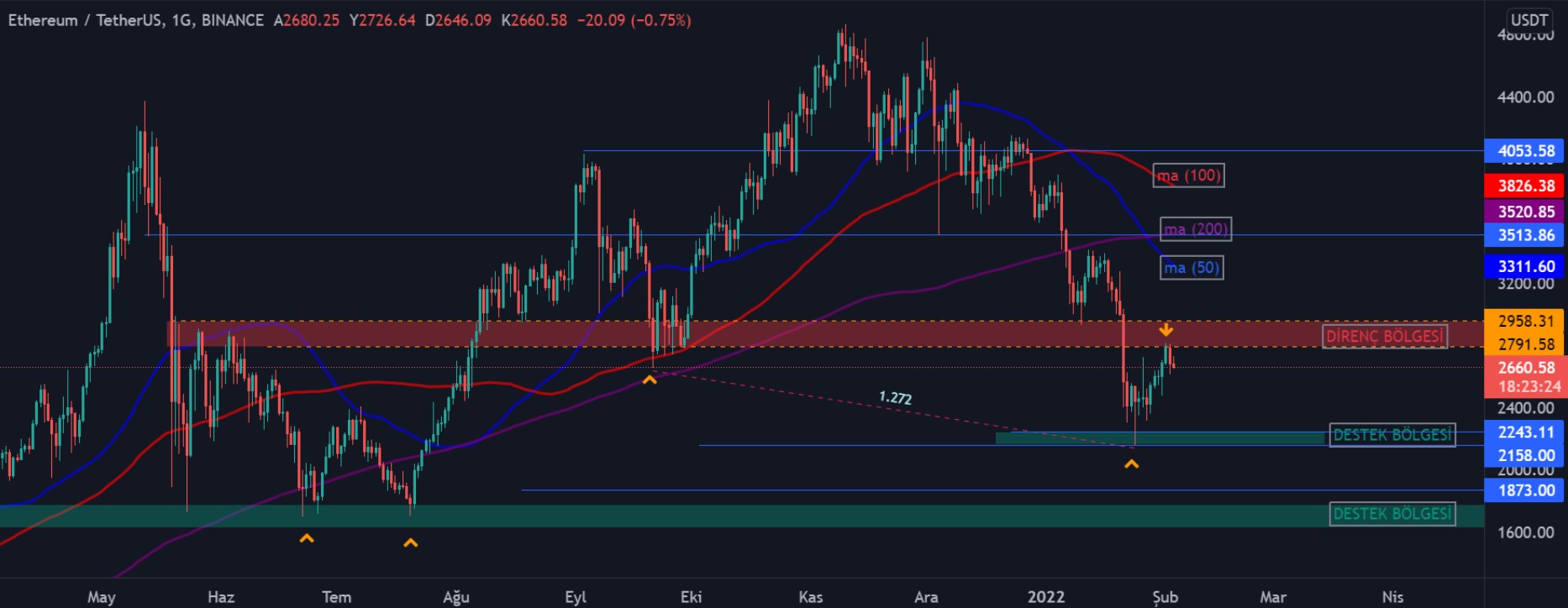Select the orange 2958.31 resistance price tag
The height and width of the screenshot is (608, 1568).
[x=1525, y=321]
